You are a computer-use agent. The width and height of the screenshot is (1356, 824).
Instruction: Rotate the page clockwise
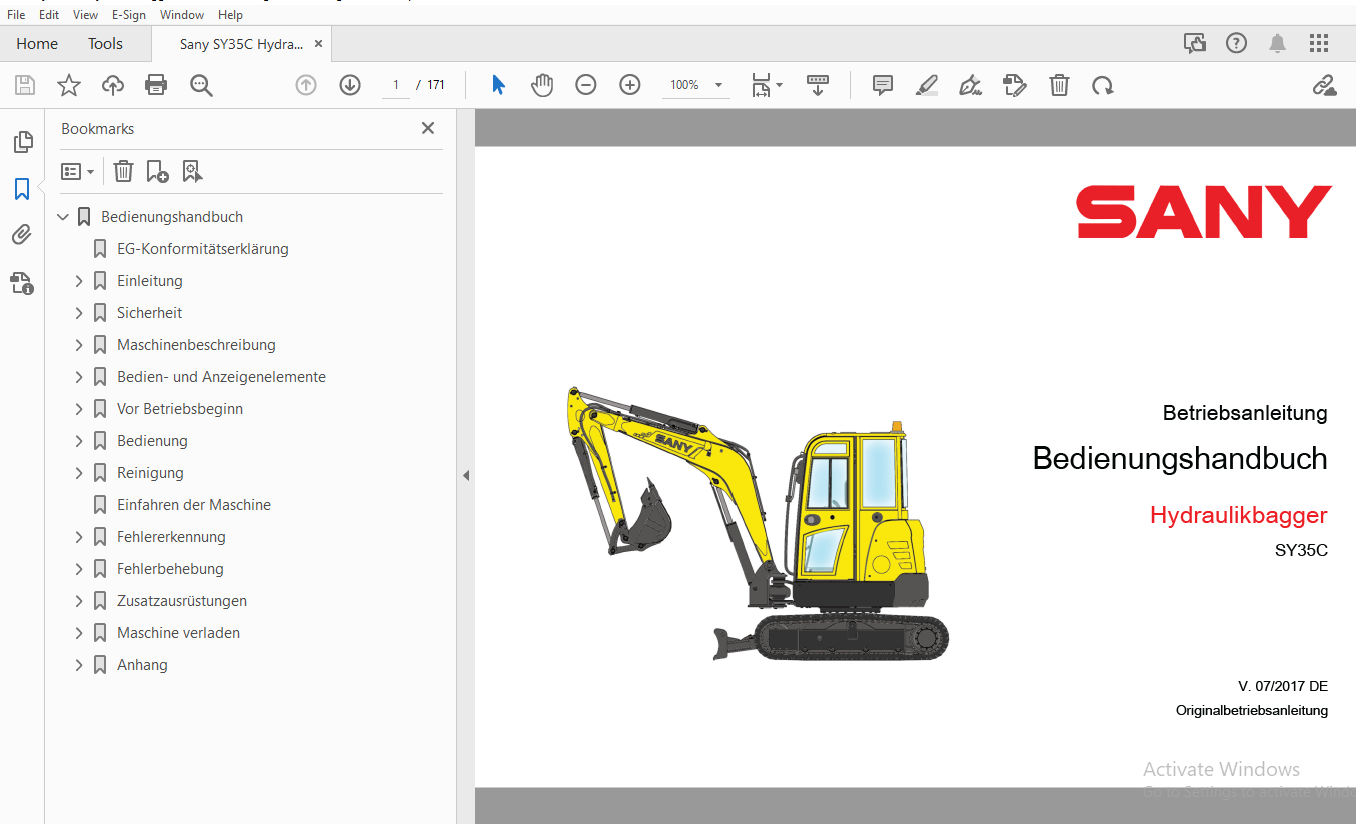point(1103,86)
